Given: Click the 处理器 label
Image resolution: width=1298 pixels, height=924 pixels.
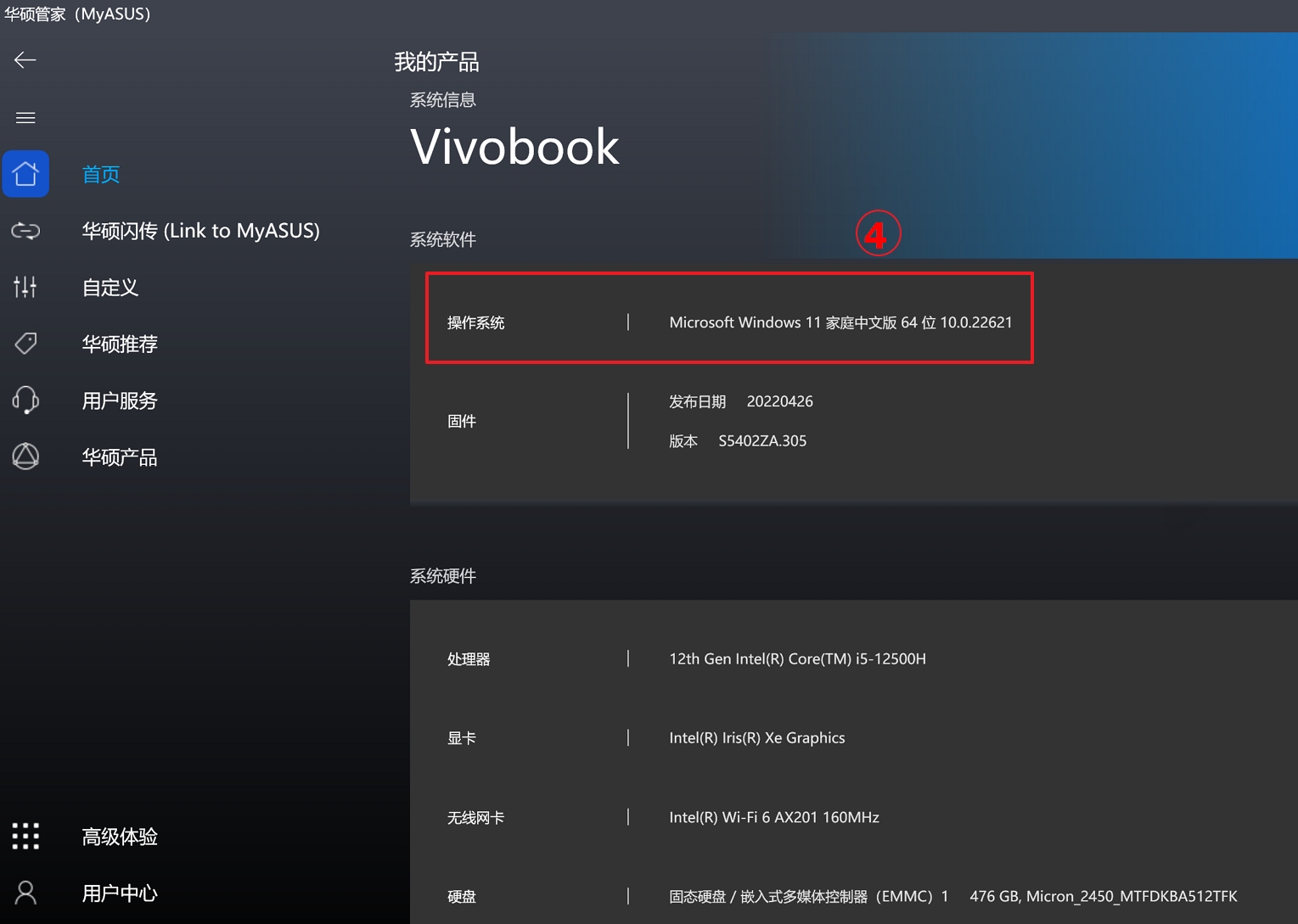Looking at the screenshot, I should pos(469,659).
